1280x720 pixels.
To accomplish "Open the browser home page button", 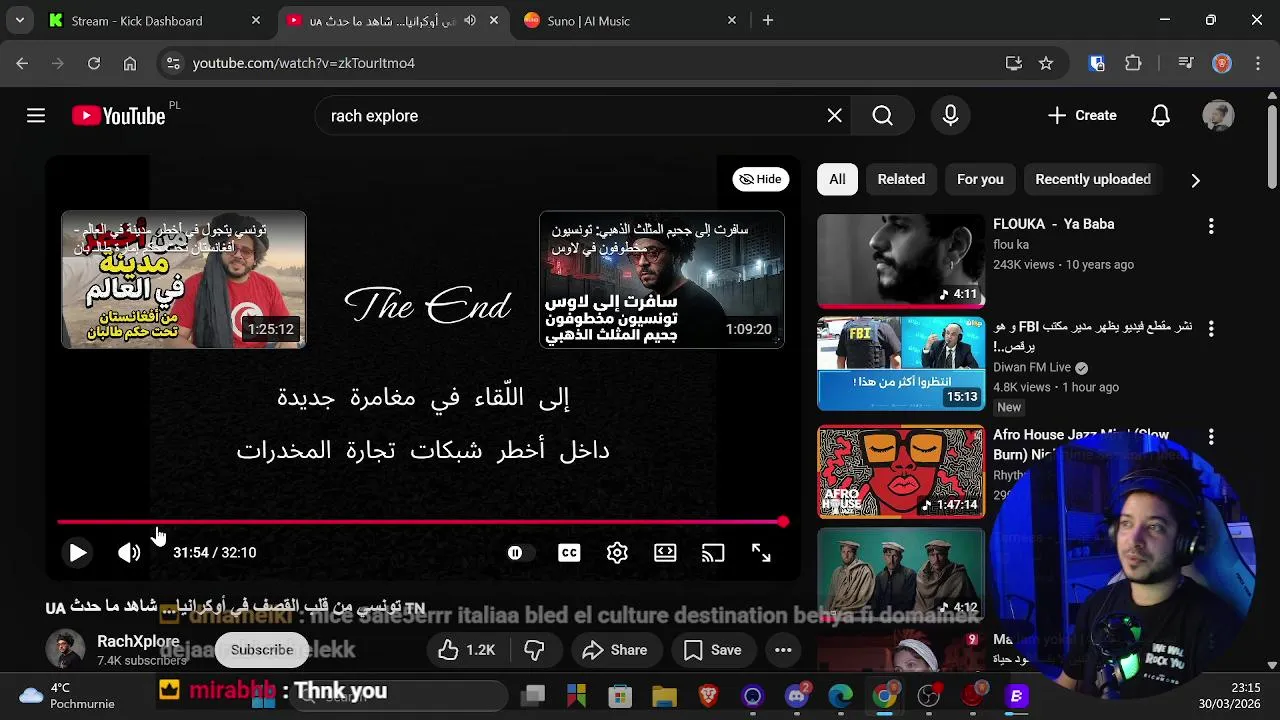I will point(130,63).
